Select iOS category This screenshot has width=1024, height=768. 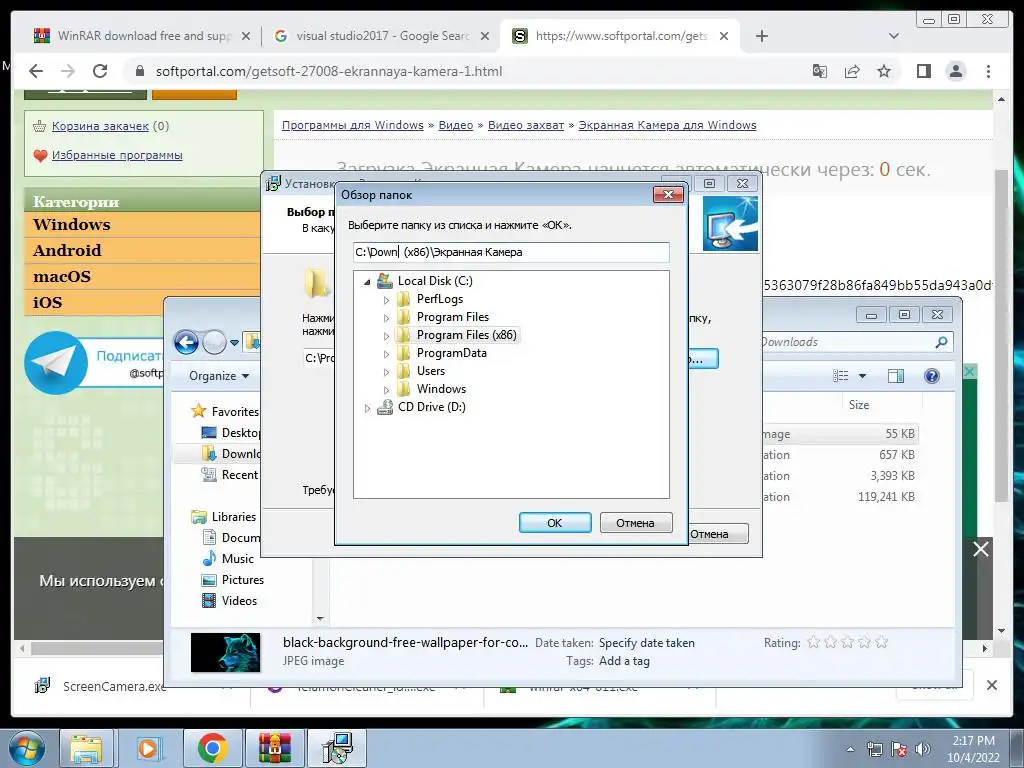tap(48, 302)
